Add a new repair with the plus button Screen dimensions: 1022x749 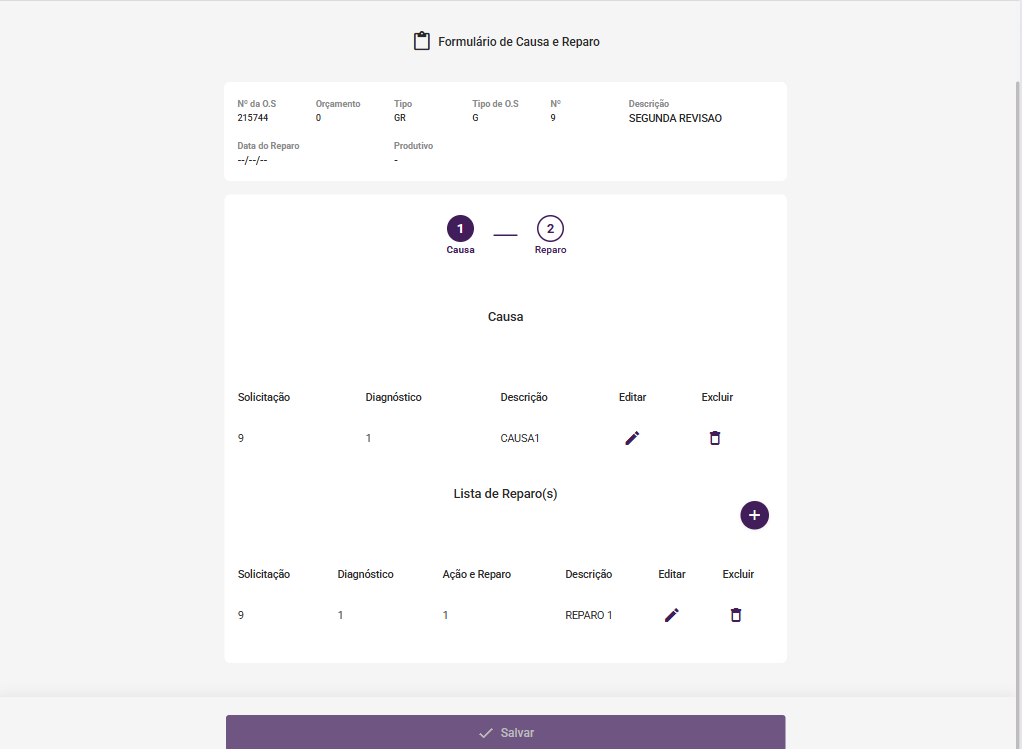pyautogui.click(x=754, y=515)
